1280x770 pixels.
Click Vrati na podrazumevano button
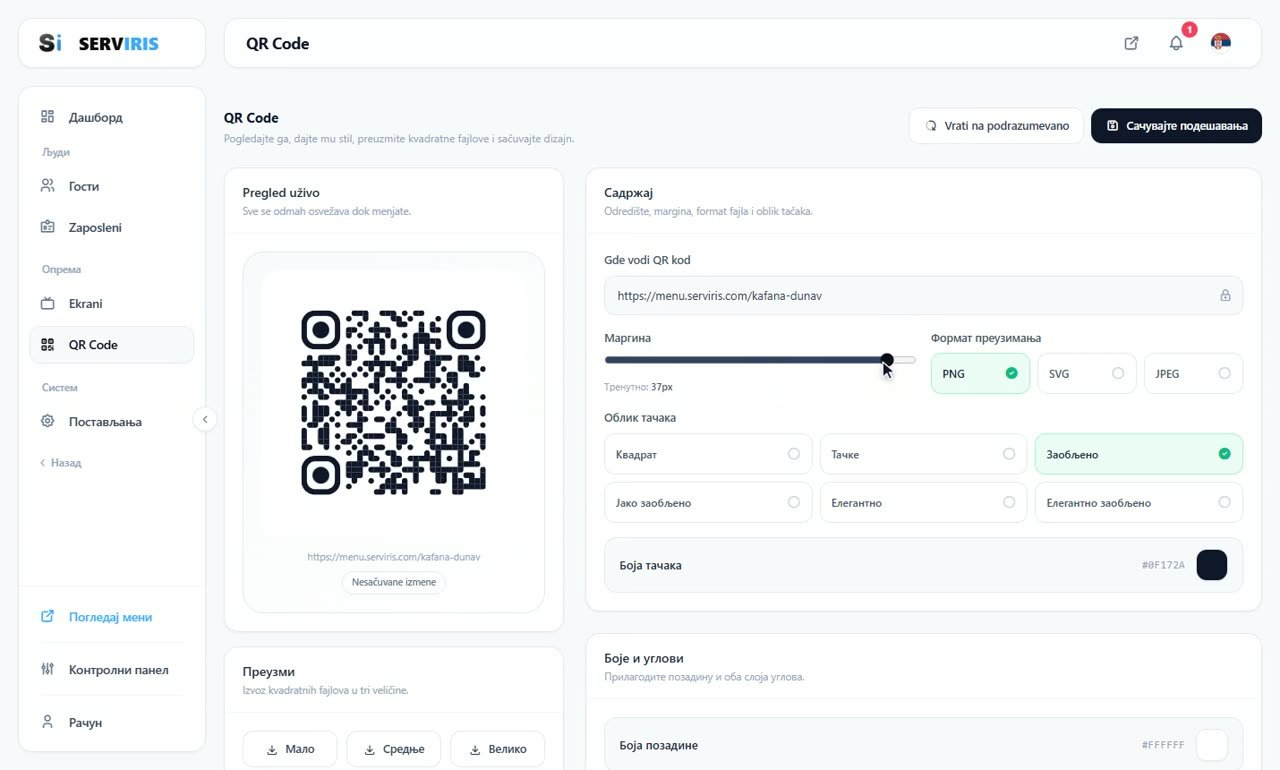coord(996,126)
